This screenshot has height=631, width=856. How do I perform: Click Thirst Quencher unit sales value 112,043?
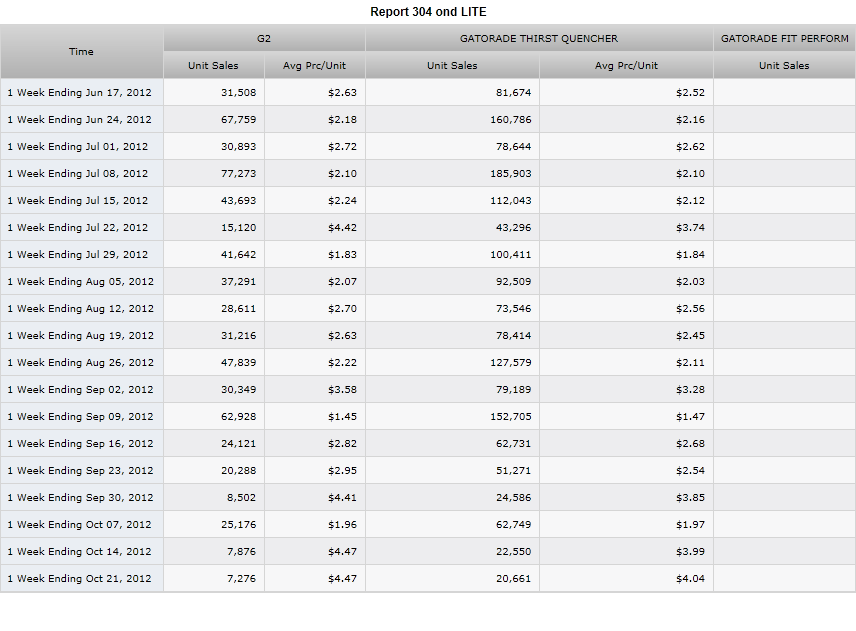pos(511,200)
